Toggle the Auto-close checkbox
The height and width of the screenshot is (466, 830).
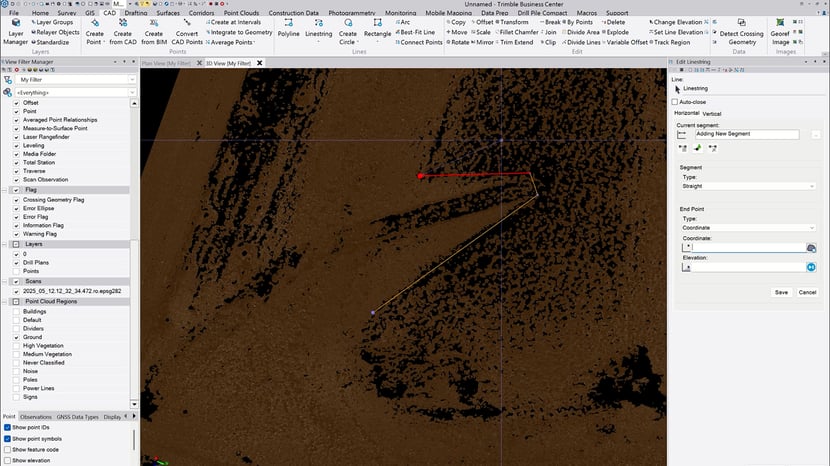click(675, 102)
